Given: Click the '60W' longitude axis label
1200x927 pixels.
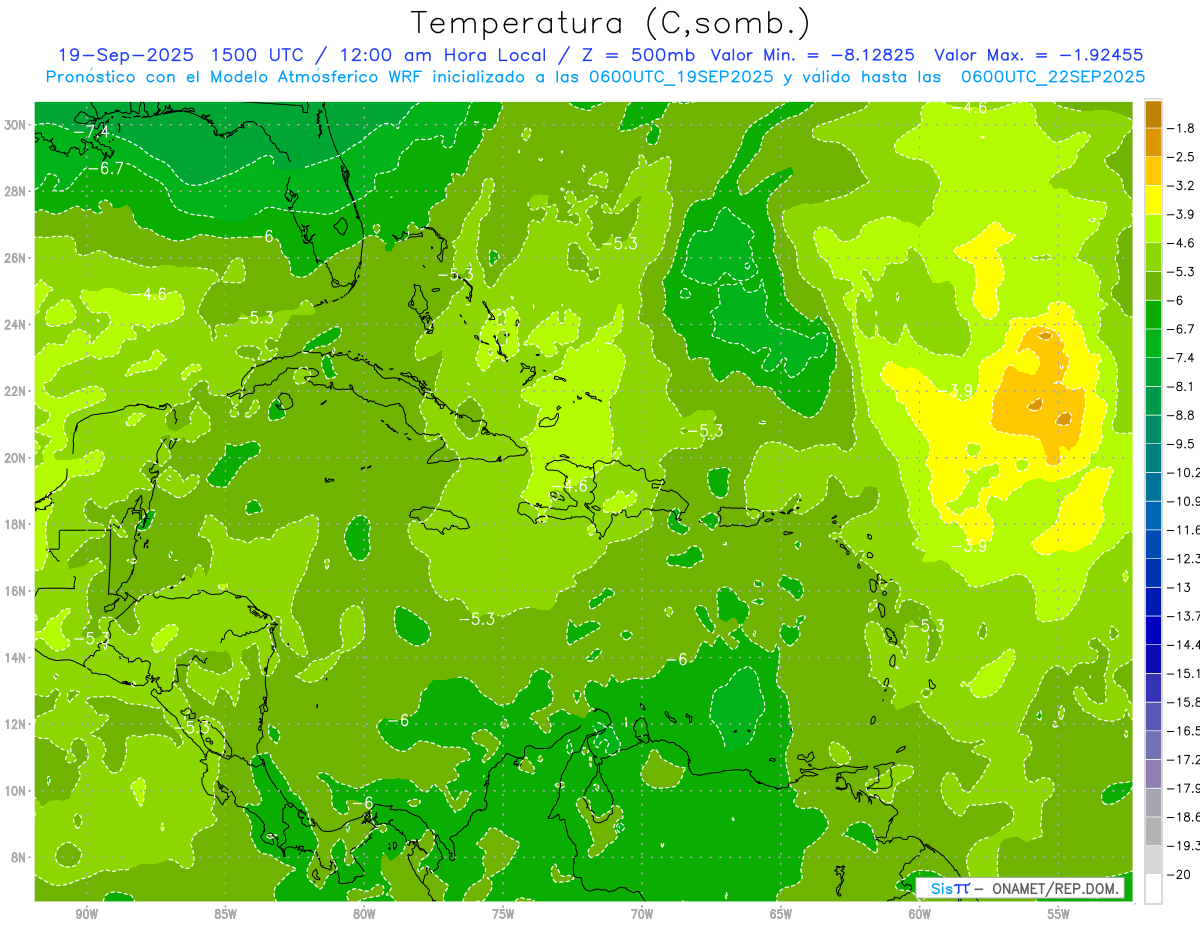Looking at the screenshot, I should click(920, 914).
